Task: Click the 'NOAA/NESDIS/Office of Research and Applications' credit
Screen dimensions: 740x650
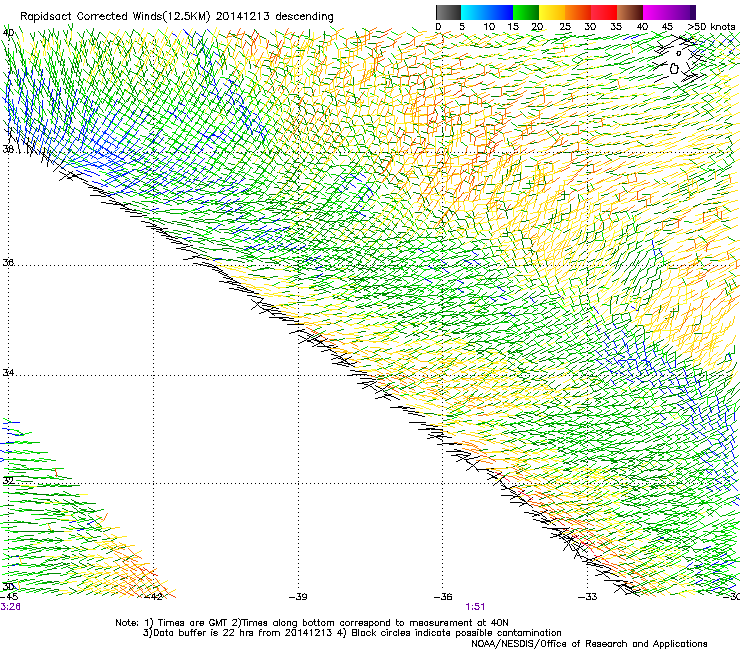Action: 589,644
